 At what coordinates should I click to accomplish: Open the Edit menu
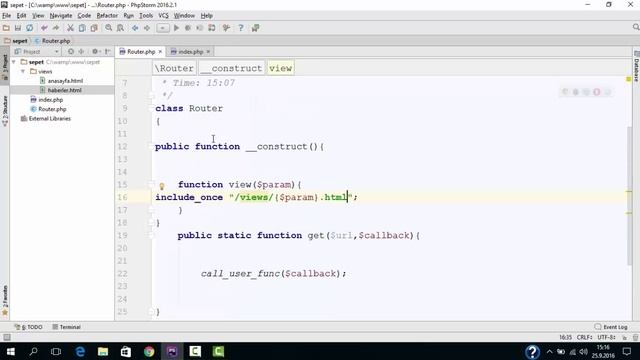pos(21,16)
